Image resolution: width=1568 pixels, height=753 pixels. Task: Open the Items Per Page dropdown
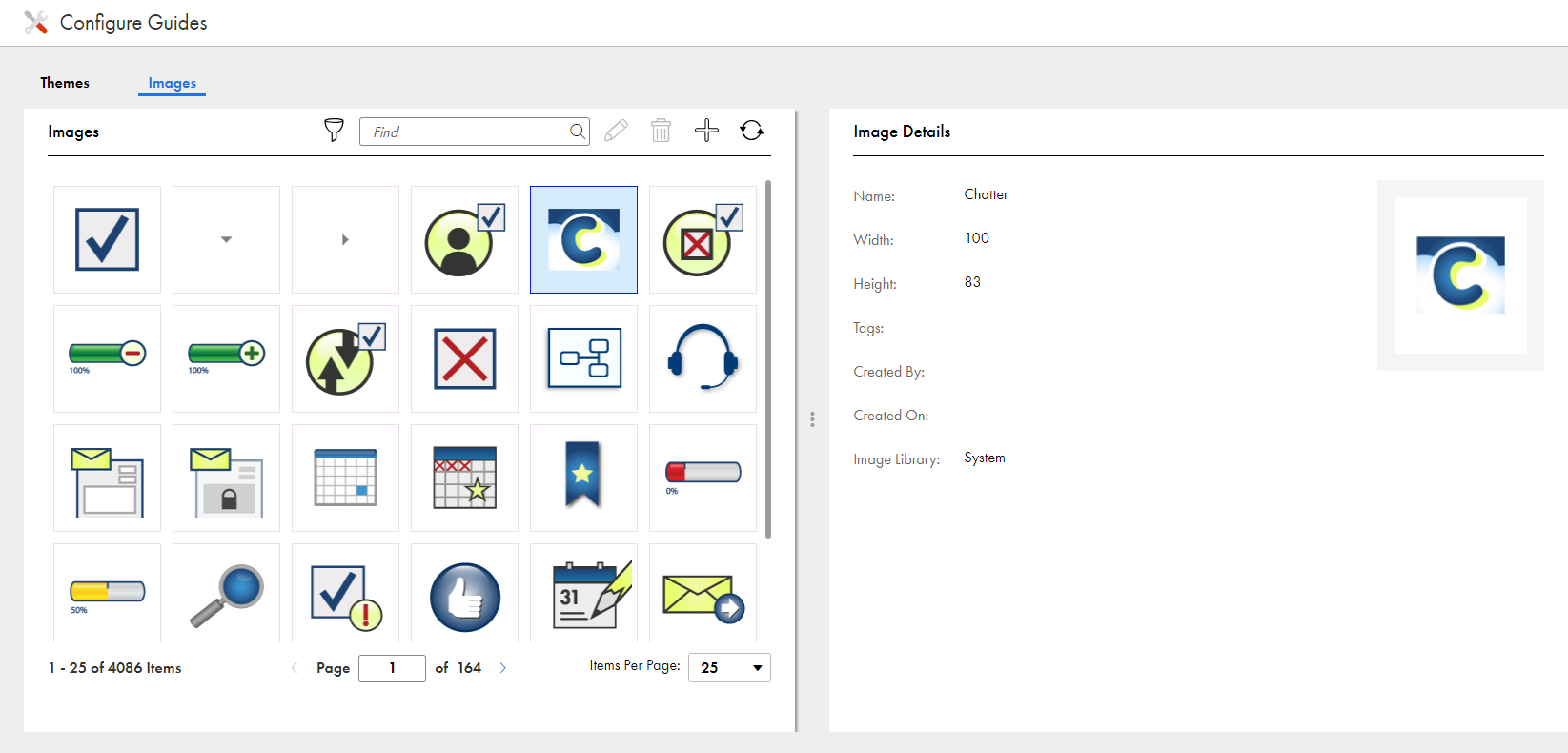(729, 667)
